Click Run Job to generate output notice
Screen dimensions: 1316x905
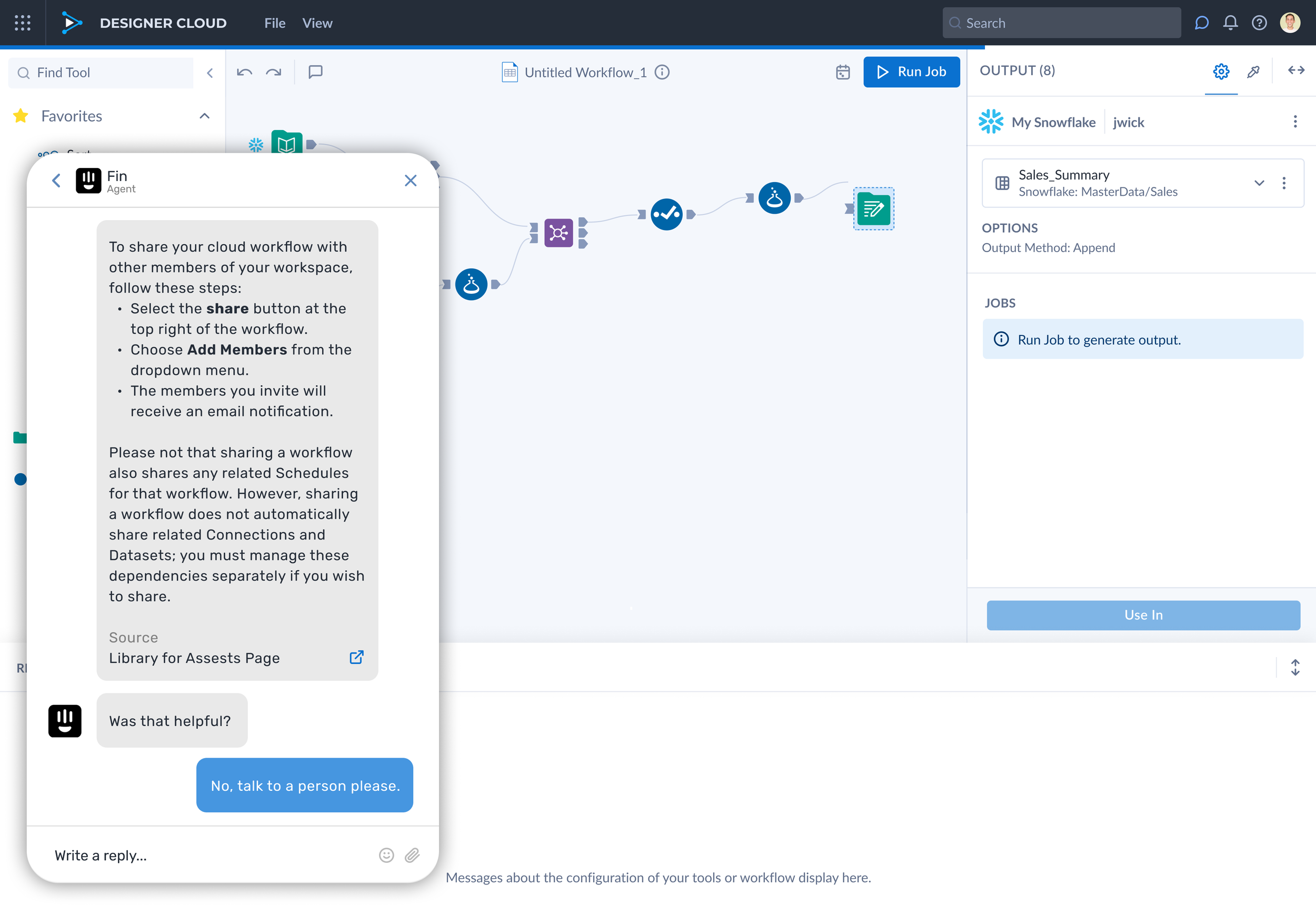tap(1142, 339)
